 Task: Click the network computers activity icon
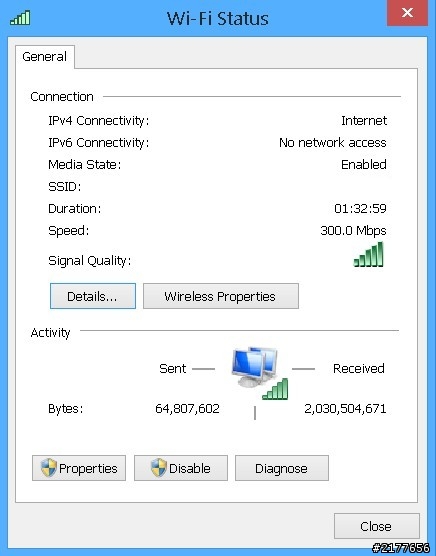[x=260, y=373]
